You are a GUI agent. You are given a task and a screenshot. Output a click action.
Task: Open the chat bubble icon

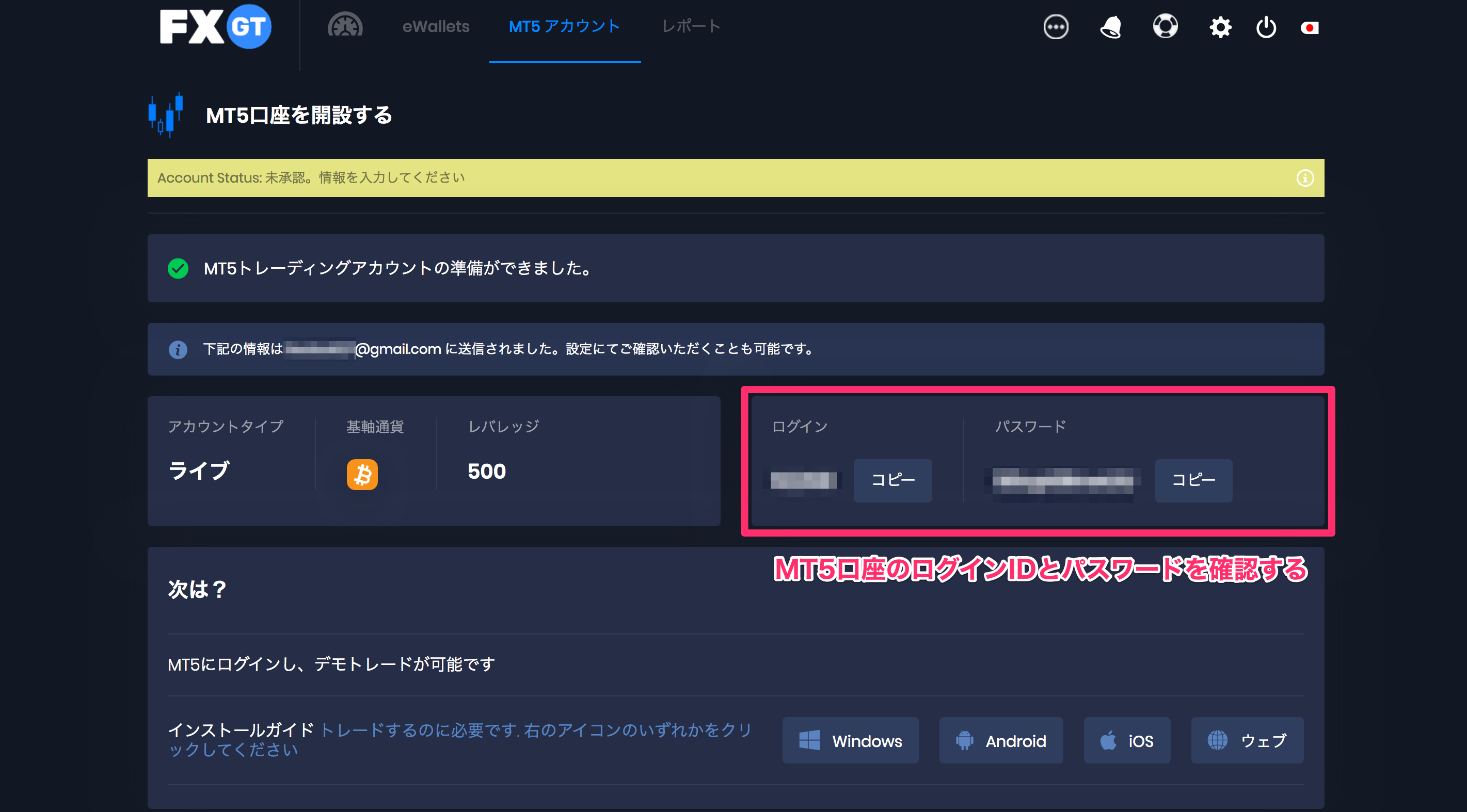tap(1056, 27)
